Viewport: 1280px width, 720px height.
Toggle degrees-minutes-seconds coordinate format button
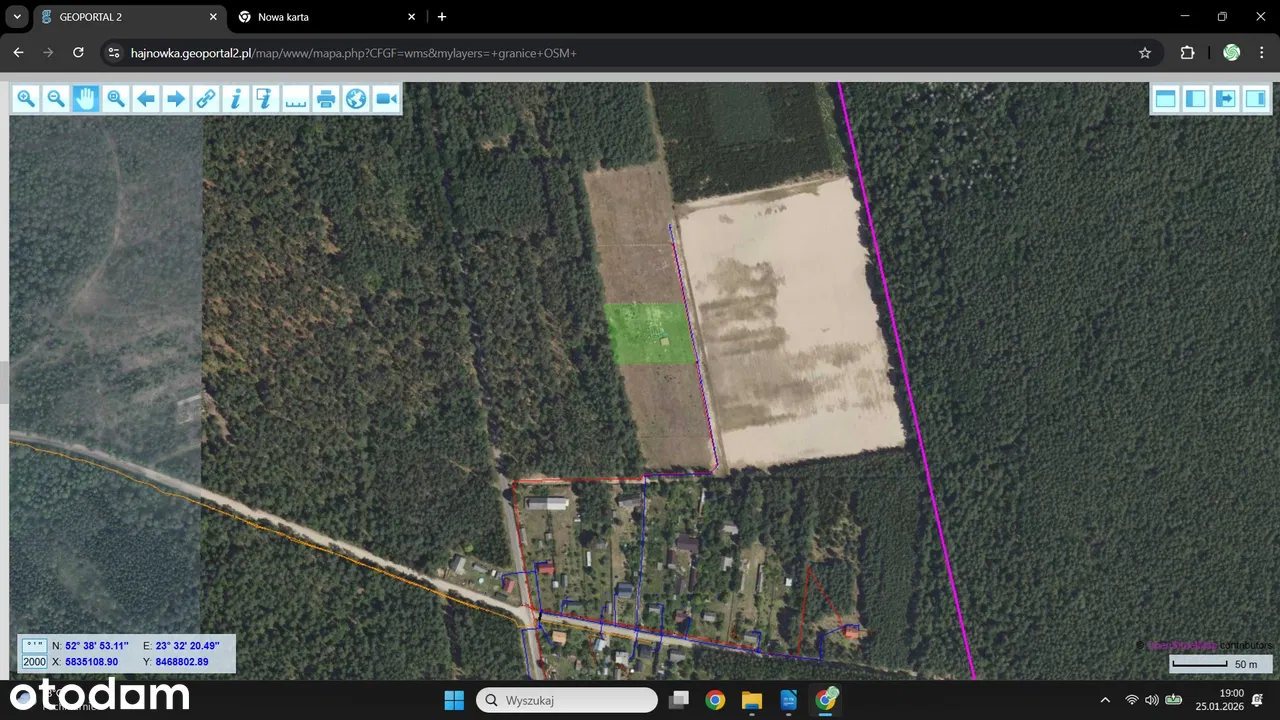34,646
